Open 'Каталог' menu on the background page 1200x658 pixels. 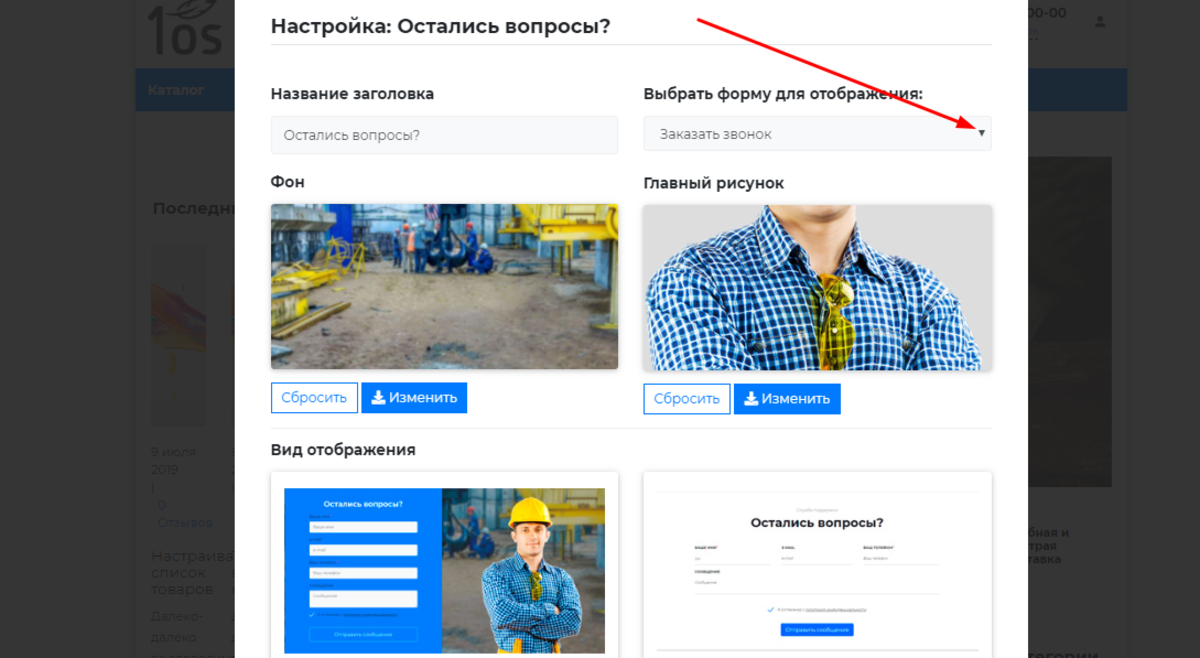176,90
